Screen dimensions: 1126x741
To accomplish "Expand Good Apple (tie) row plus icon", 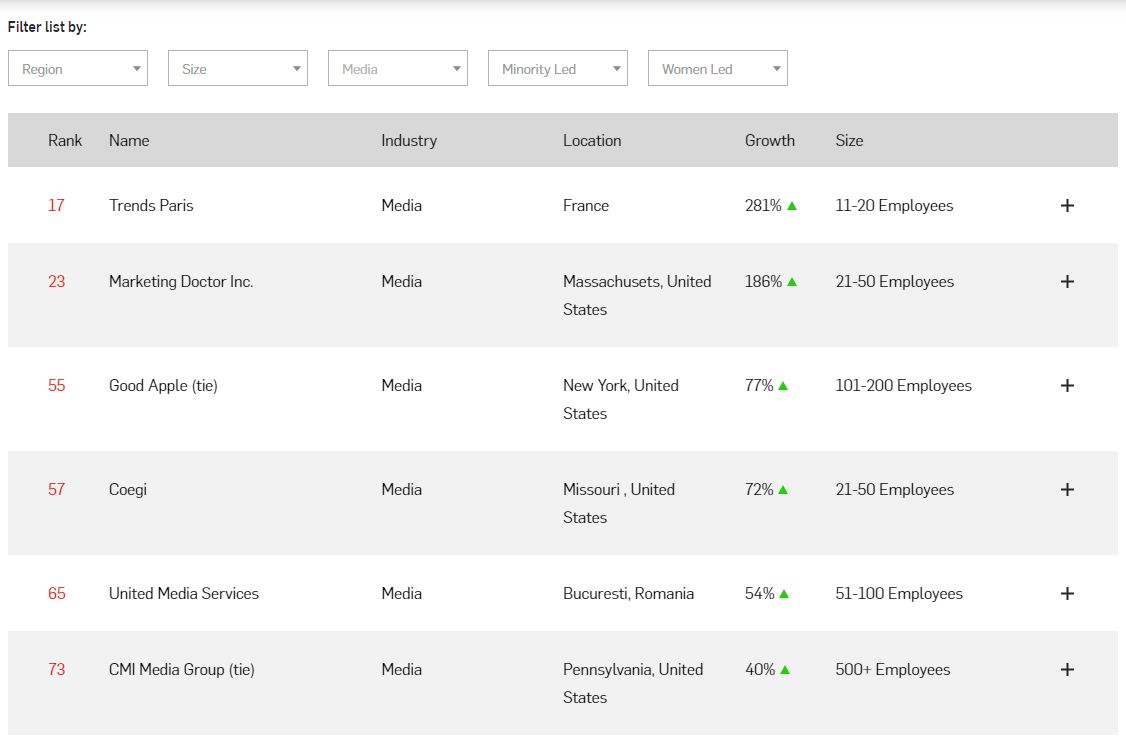I will pyautogui.click(x=1067, y=386).
